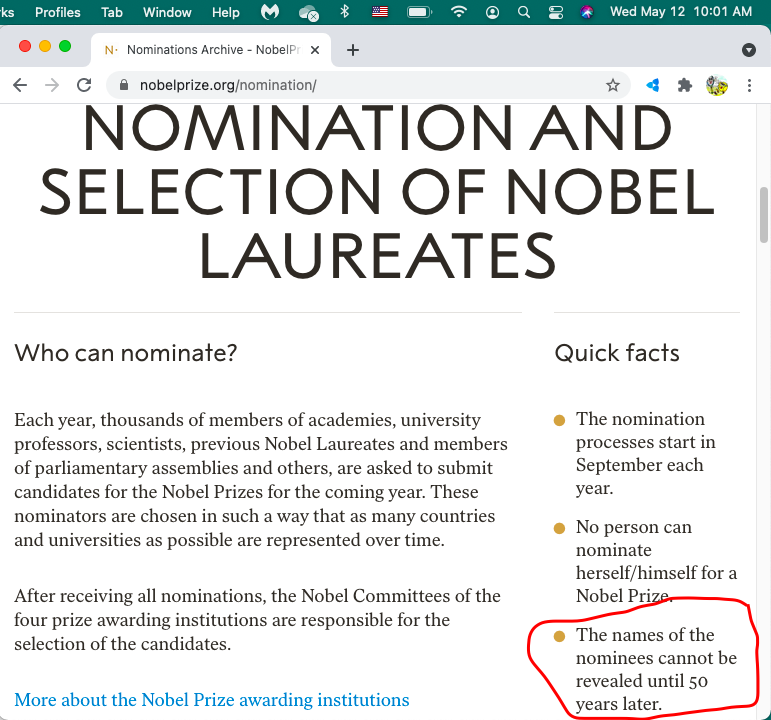Toggle Bluetooth from the menu bar icon
Screen dimensions: 771x720
click(345, 12)
